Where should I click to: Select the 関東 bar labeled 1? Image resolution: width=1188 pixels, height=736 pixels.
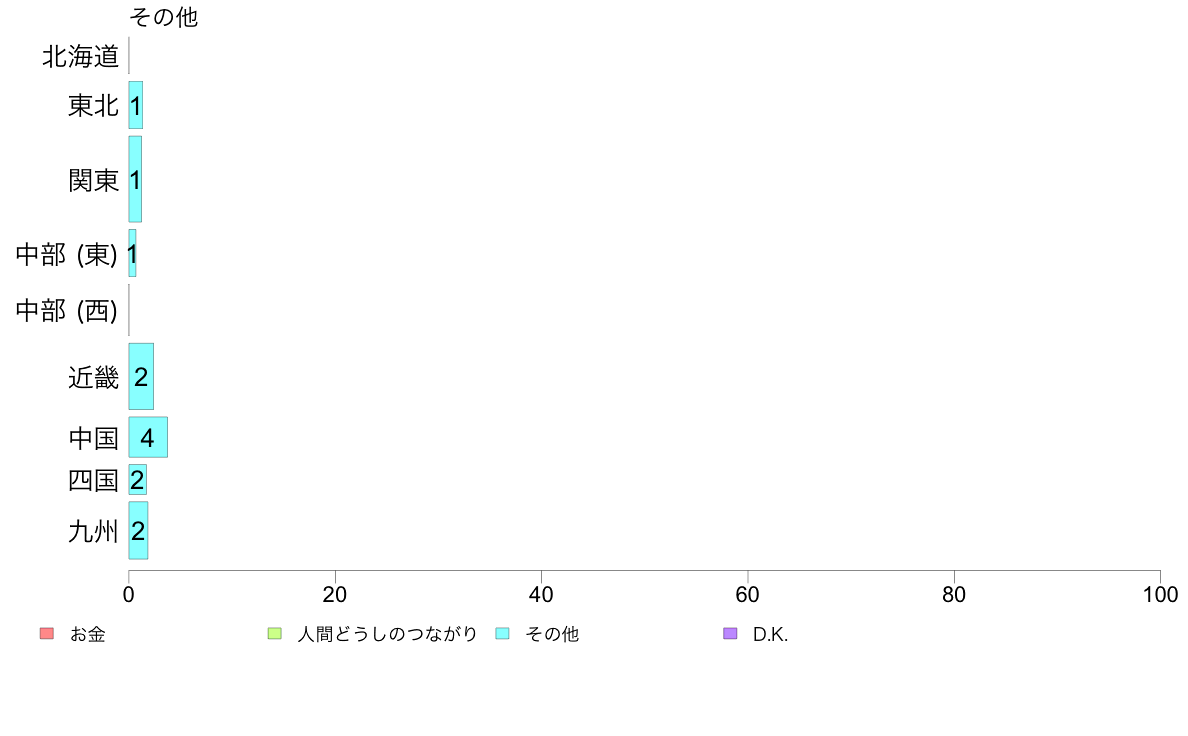(x=135, y=180)
